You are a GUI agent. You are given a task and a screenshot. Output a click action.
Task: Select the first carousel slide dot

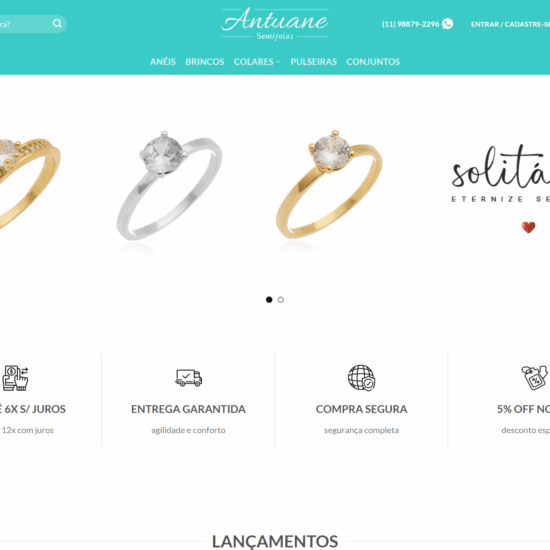tap(269, 300)
